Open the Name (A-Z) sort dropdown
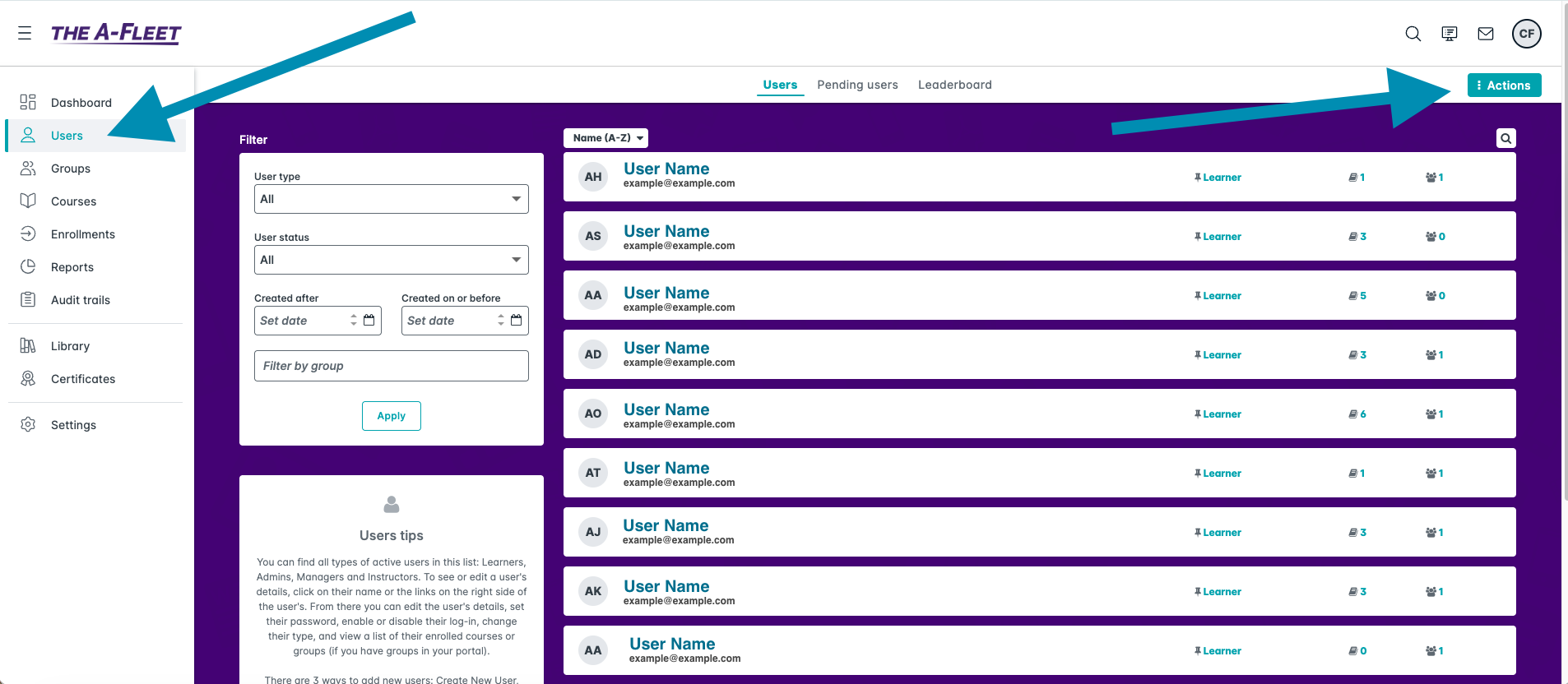1568x684 pixels. click(605, 138)
